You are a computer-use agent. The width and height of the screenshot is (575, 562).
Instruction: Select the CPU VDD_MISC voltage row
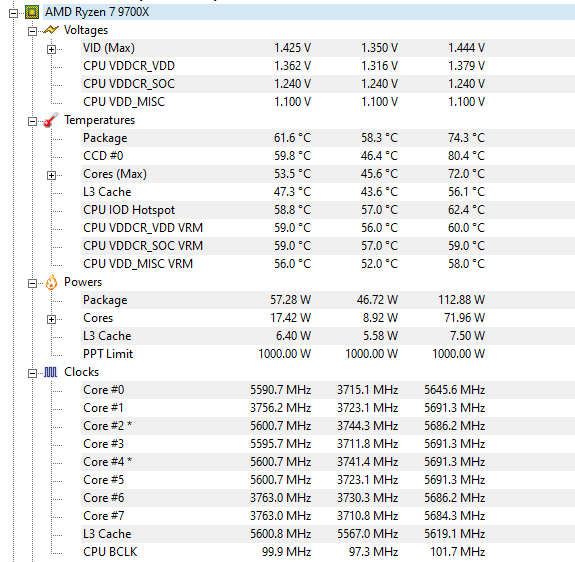click(x=328, y=102)
